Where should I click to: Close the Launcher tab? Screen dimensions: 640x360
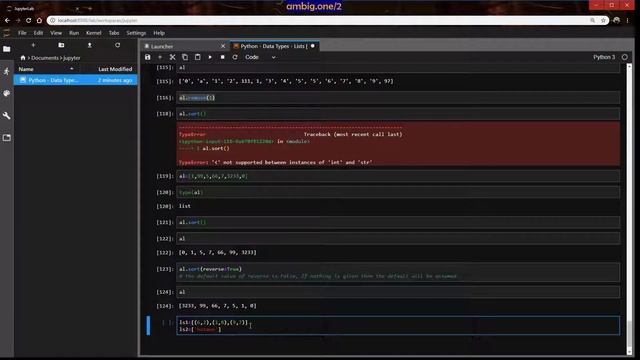(223, 46)
